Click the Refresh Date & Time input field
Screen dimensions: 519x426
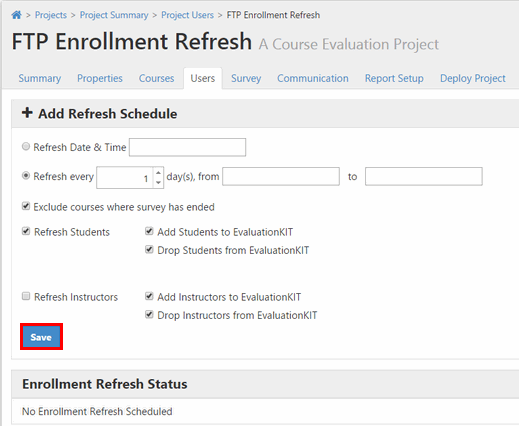coord(187,147)
